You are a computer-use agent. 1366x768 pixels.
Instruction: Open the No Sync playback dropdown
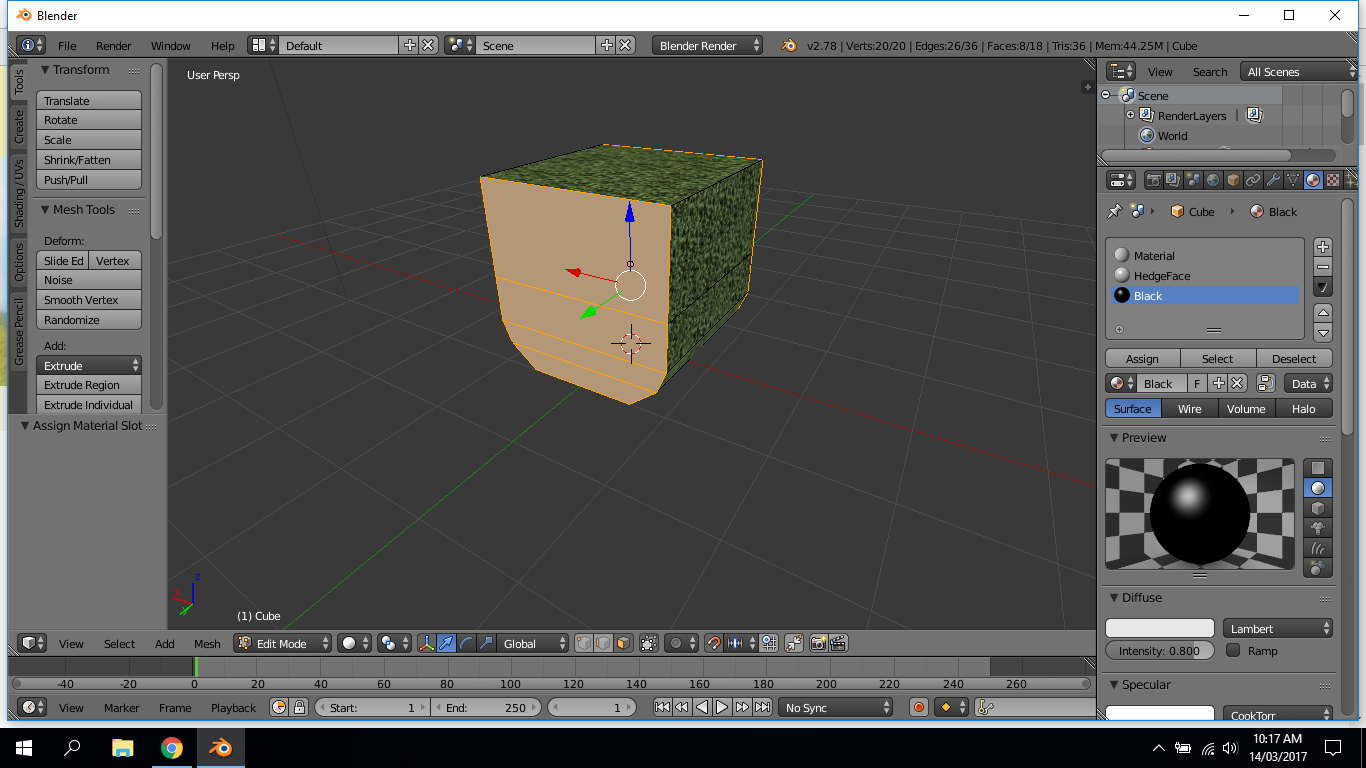836,707
